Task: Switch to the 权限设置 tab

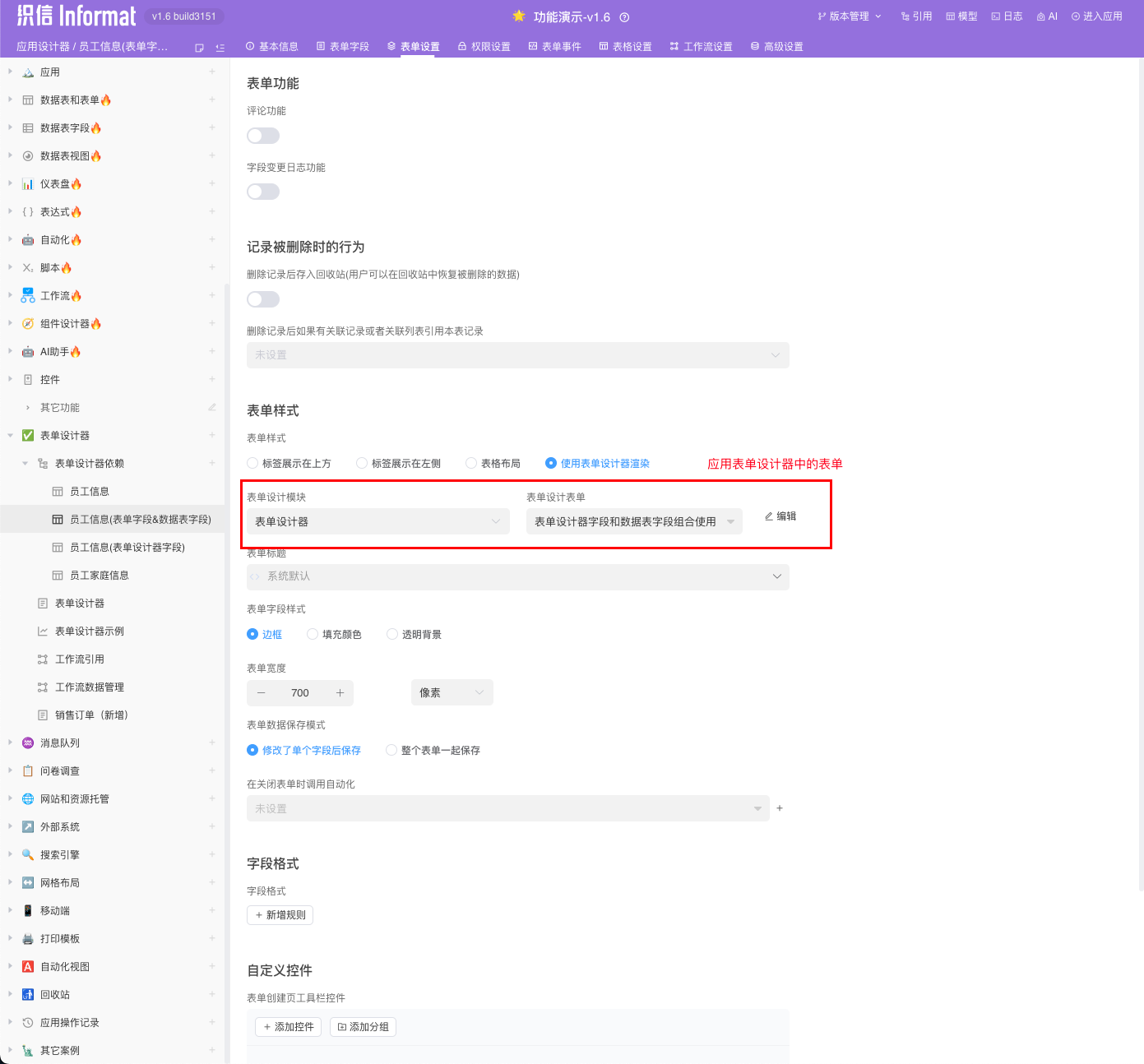Action: 484,47
